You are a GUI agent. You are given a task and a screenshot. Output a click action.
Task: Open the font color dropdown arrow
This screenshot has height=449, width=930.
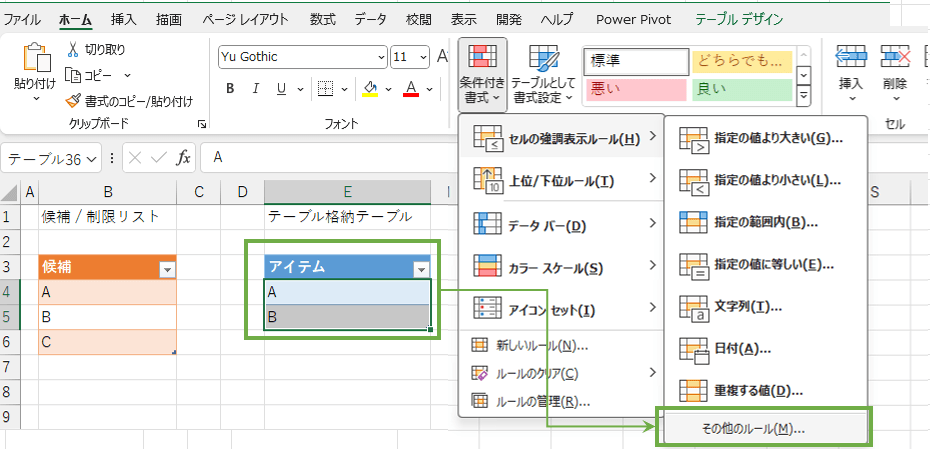[x=429, y=90]
